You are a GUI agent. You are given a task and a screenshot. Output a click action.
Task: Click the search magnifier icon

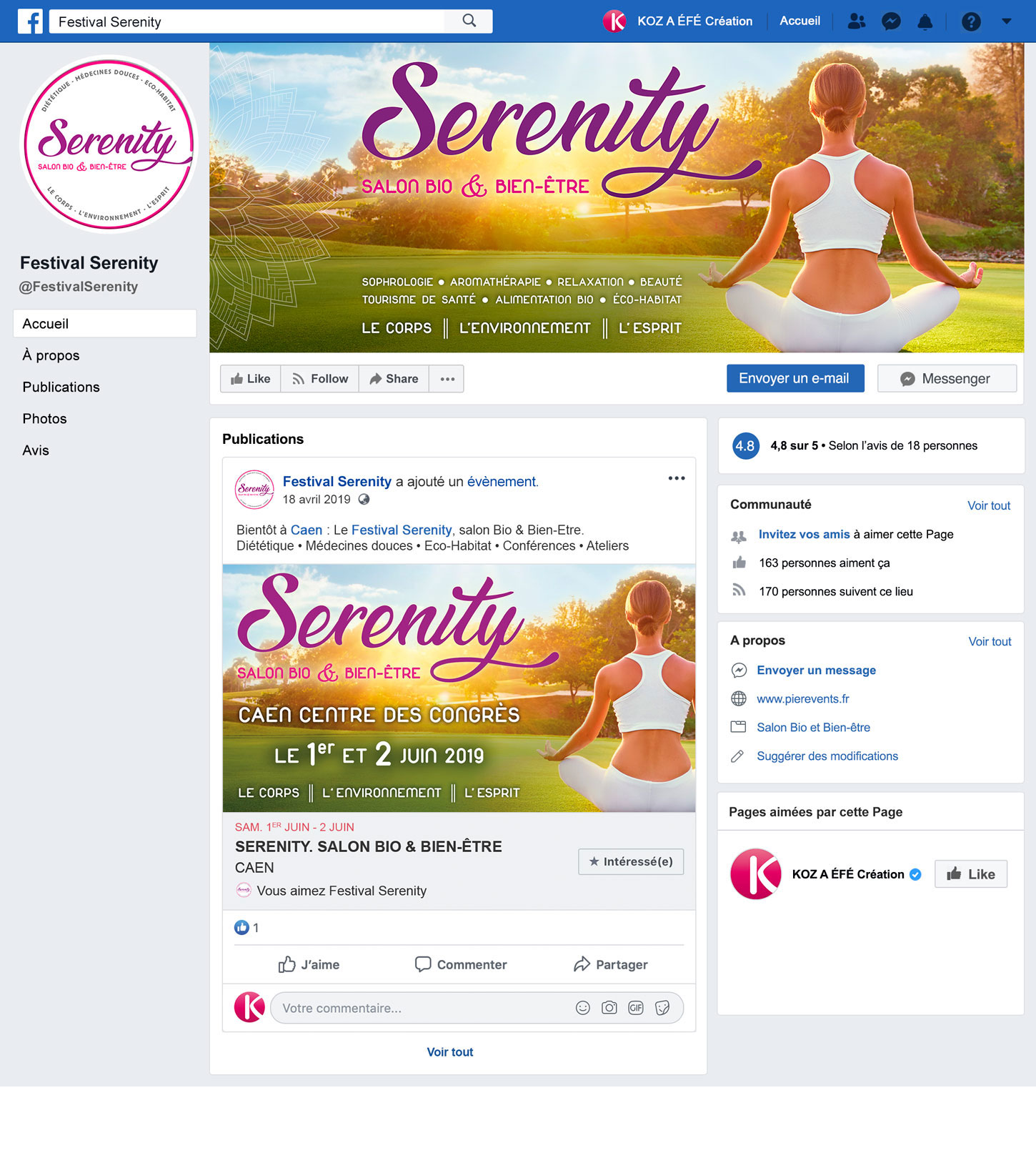coord(469,21)
